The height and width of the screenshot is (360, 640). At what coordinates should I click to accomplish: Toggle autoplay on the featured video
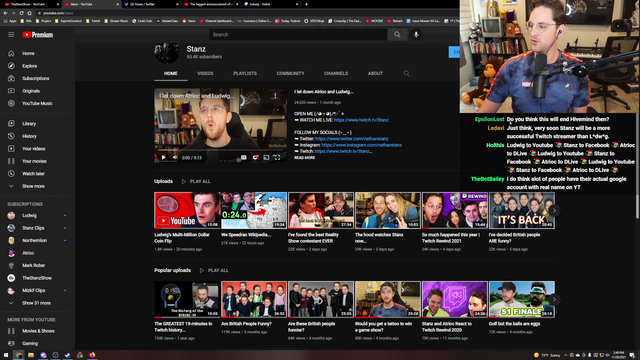(255, 158)
